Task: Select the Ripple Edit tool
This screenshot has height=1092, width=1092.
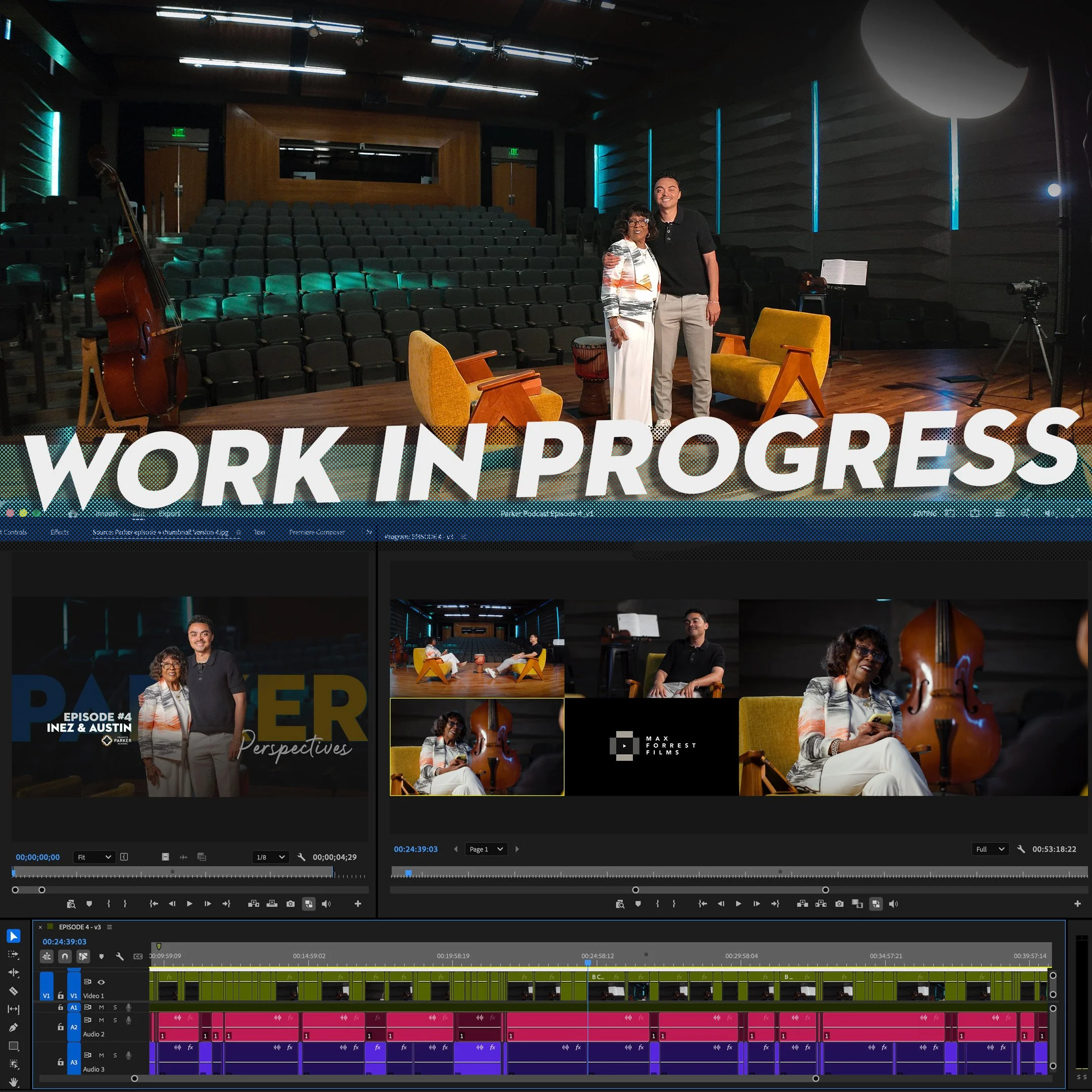Action: click(14, 973)
